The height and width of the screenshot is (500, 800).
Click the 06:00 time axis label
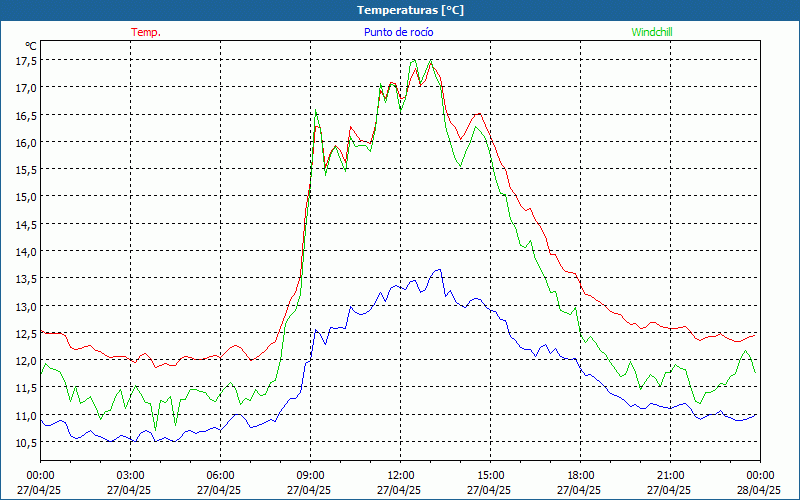tap(220, 476)
